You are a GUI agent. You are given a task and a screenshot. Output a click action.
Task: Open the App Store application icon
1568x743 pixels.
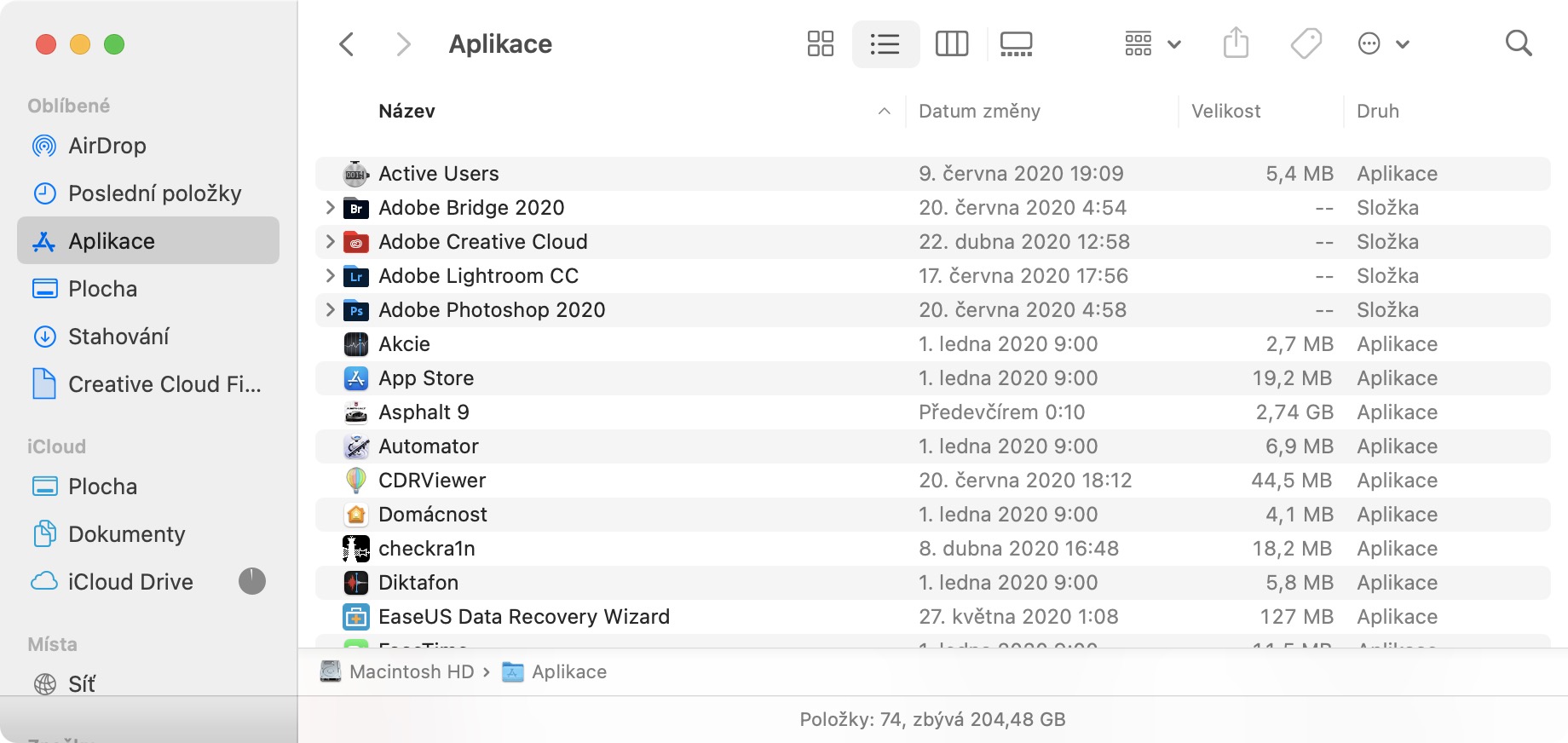pyautogui.click(x=356, y=378)
